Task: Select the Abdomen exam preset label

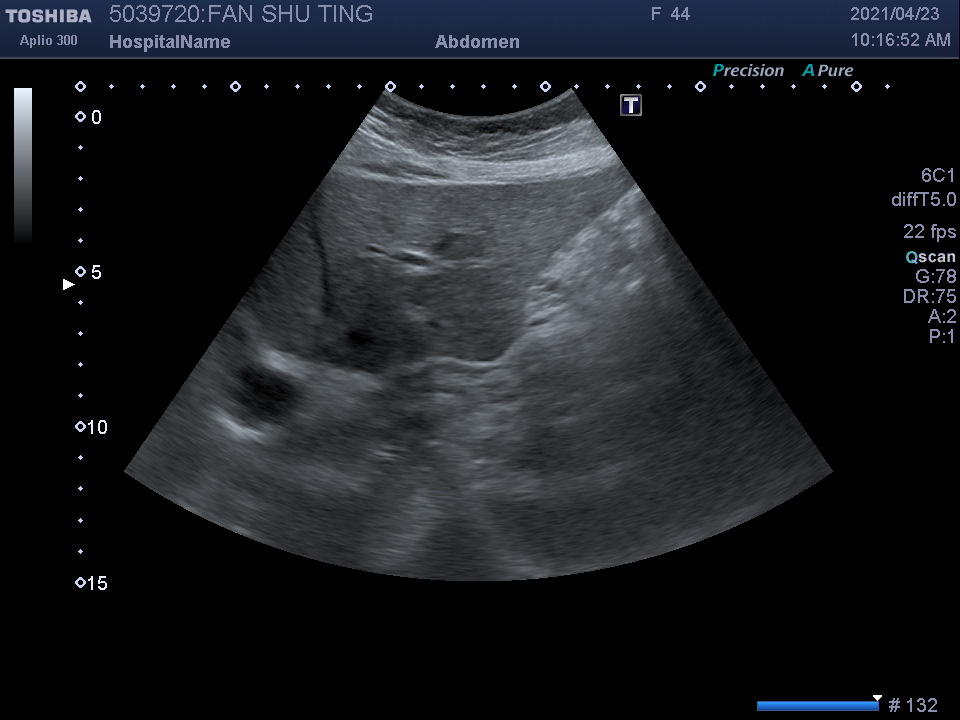Action: [477, 42]
